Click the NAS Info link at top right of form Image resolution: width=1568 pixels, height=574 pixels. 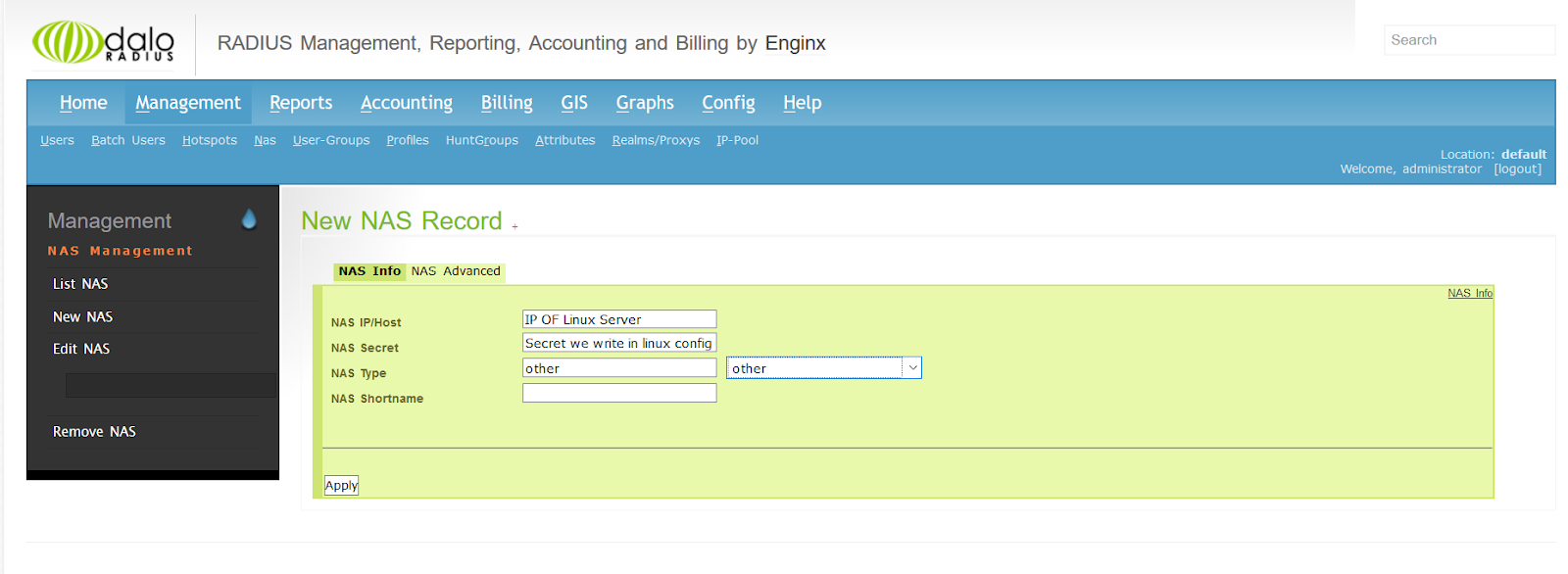tap(1470, 293)
